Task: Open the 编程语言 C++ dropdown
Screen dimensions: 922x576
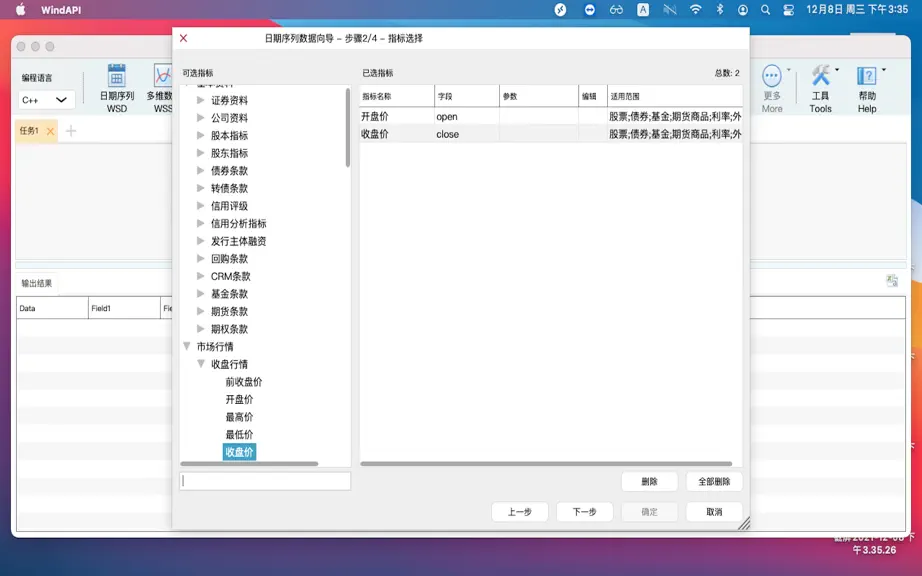Action: pyautogui.click(x=46, y=100)
